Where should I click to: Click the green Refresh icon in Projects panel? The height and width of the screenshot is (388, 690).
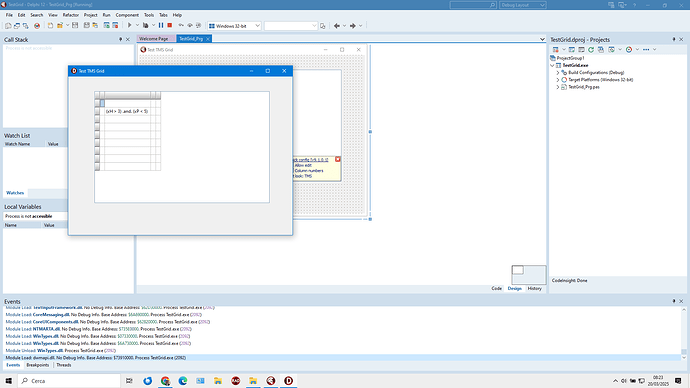(591, 50)
